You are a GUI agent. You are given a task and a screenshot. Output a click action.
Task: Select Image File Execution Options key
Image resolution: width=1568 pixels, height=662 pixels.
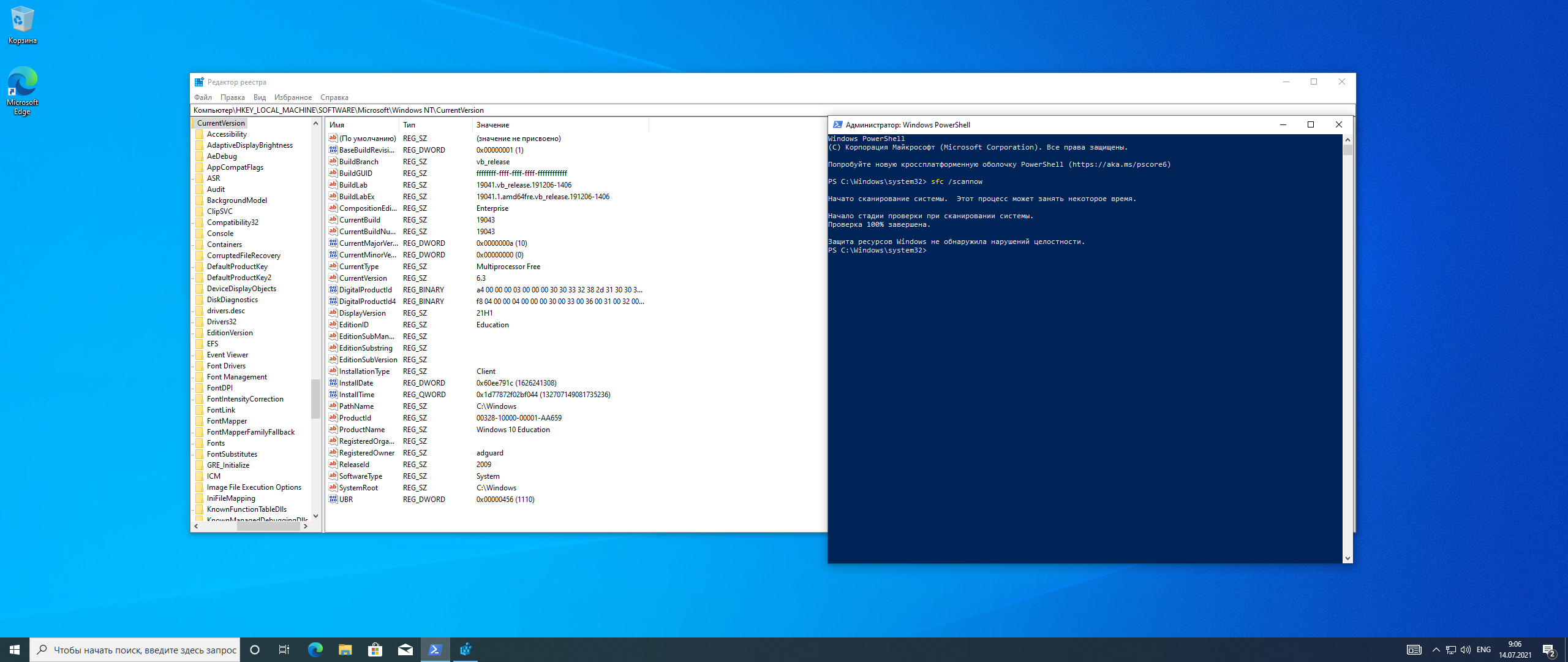click(254, 487)
